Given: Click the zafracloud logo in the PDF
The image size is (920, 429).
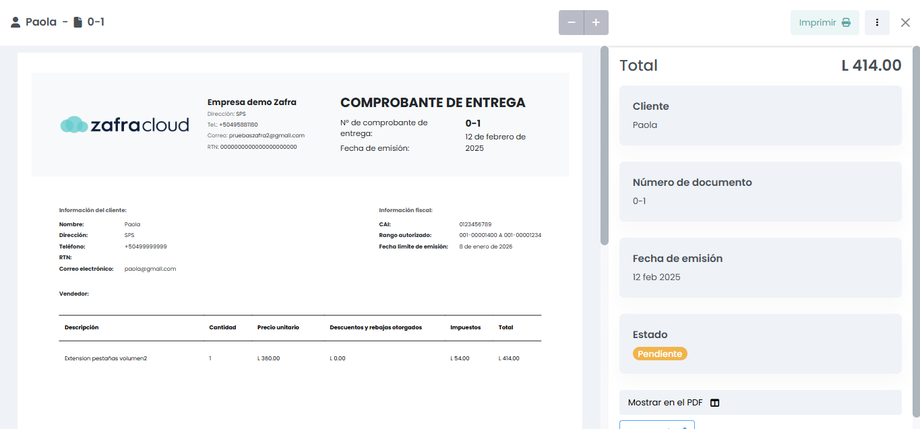Looking at the screenshot, I should point(124,124).
